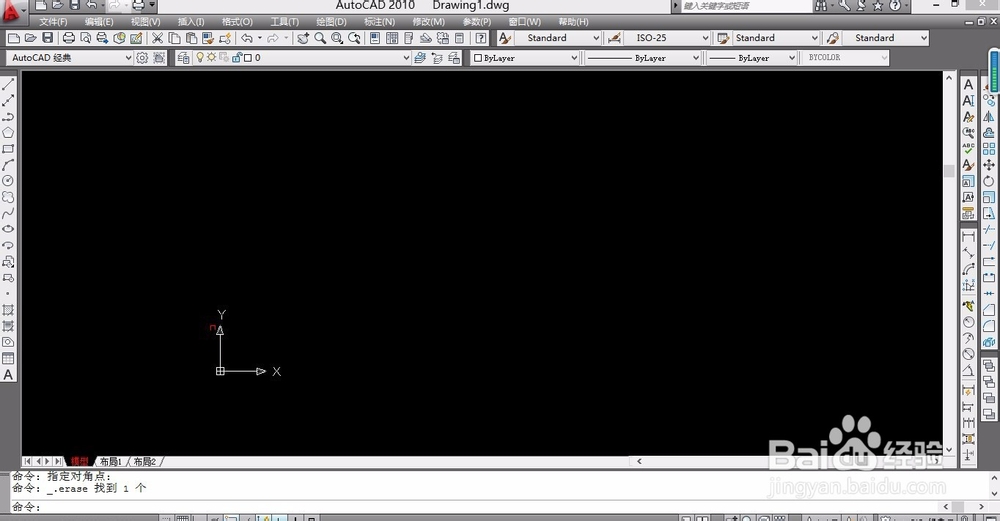Open the 编辑(E) menu
Screen dimensions: 1000x521
point(99,22)
